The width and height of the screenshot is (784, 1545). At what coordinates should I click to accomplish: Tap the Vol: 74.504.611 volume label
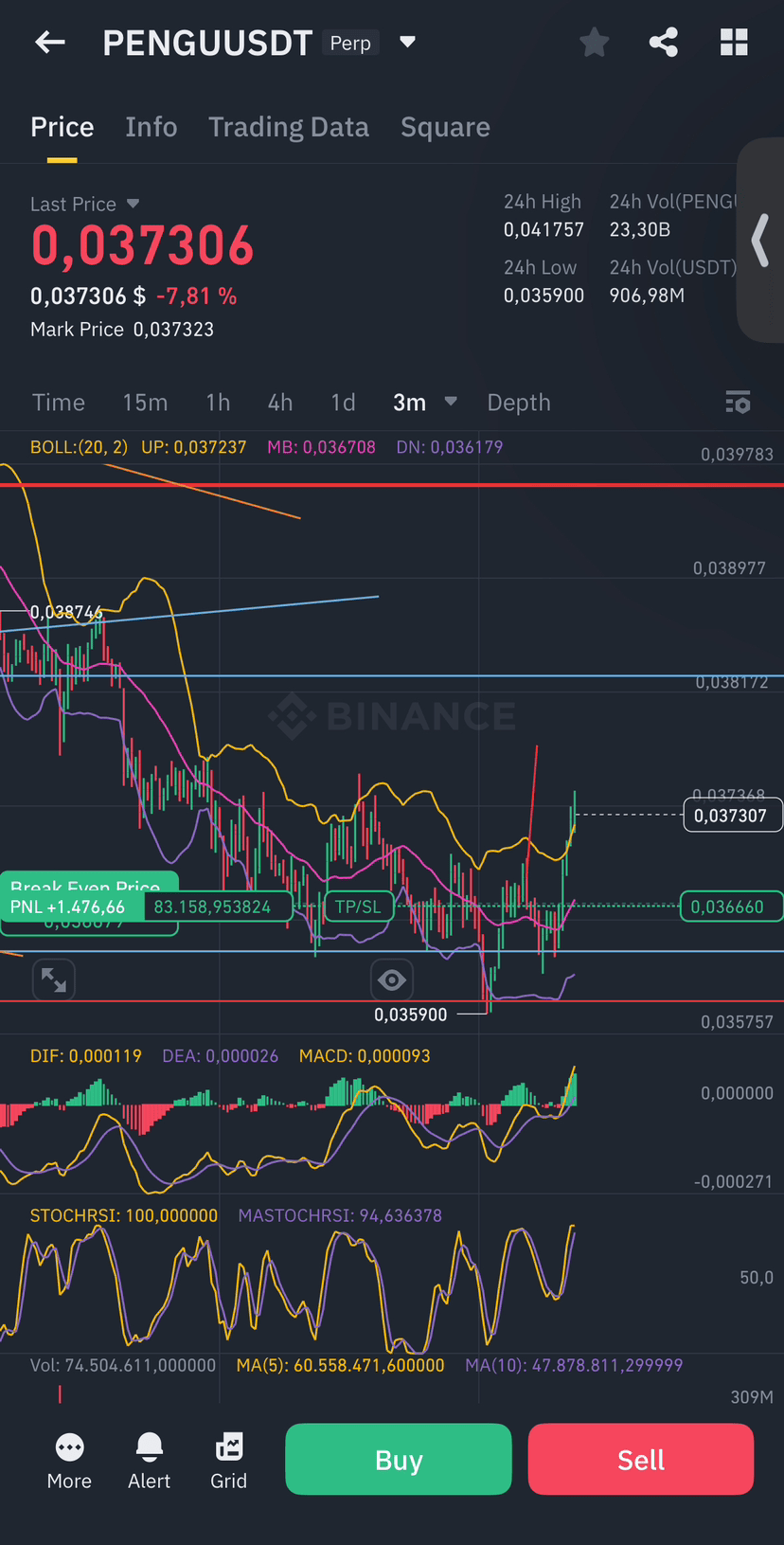tap(123, 1365)
